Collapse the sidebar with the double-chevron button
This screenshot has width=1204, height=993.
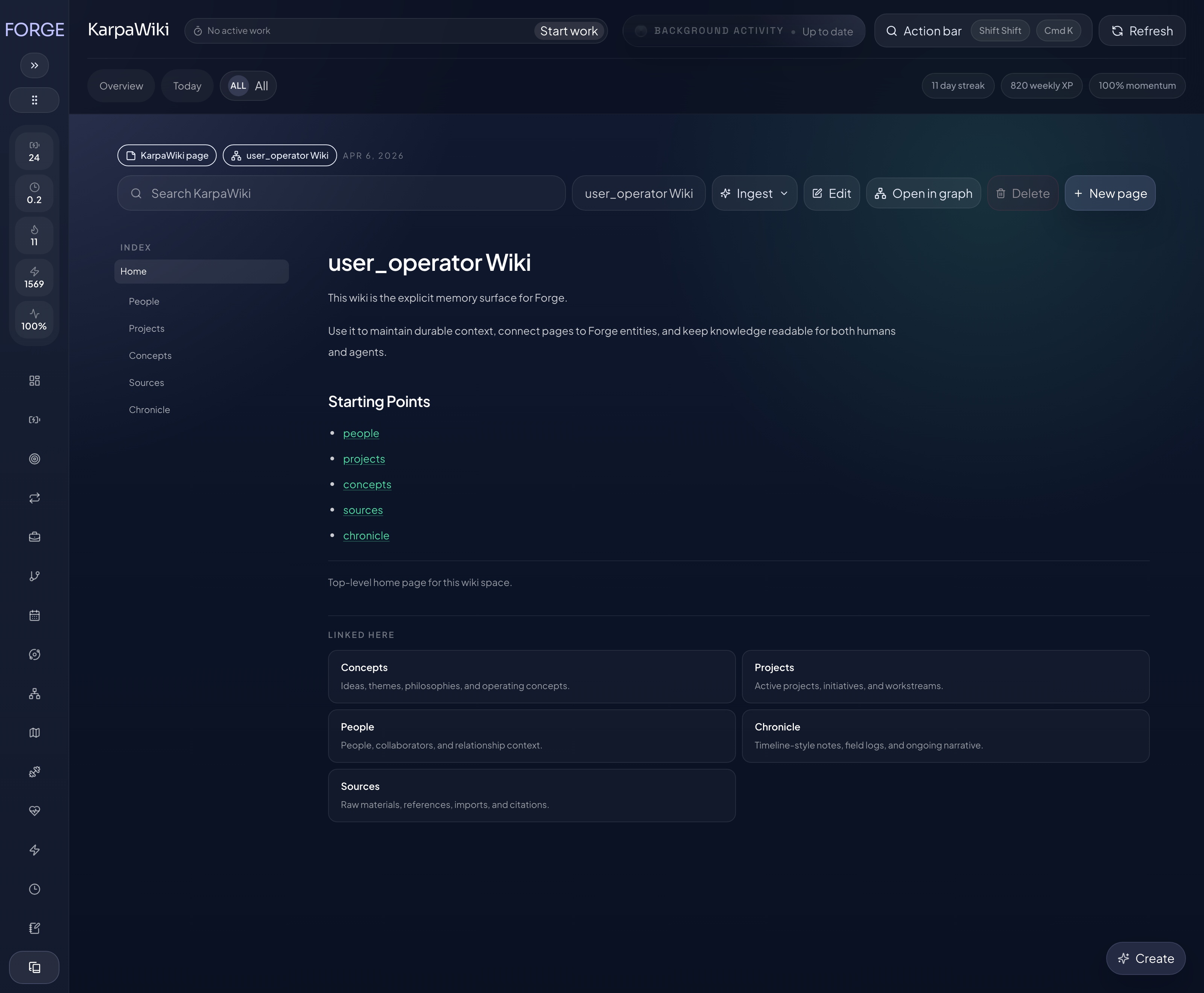point(34,65)
